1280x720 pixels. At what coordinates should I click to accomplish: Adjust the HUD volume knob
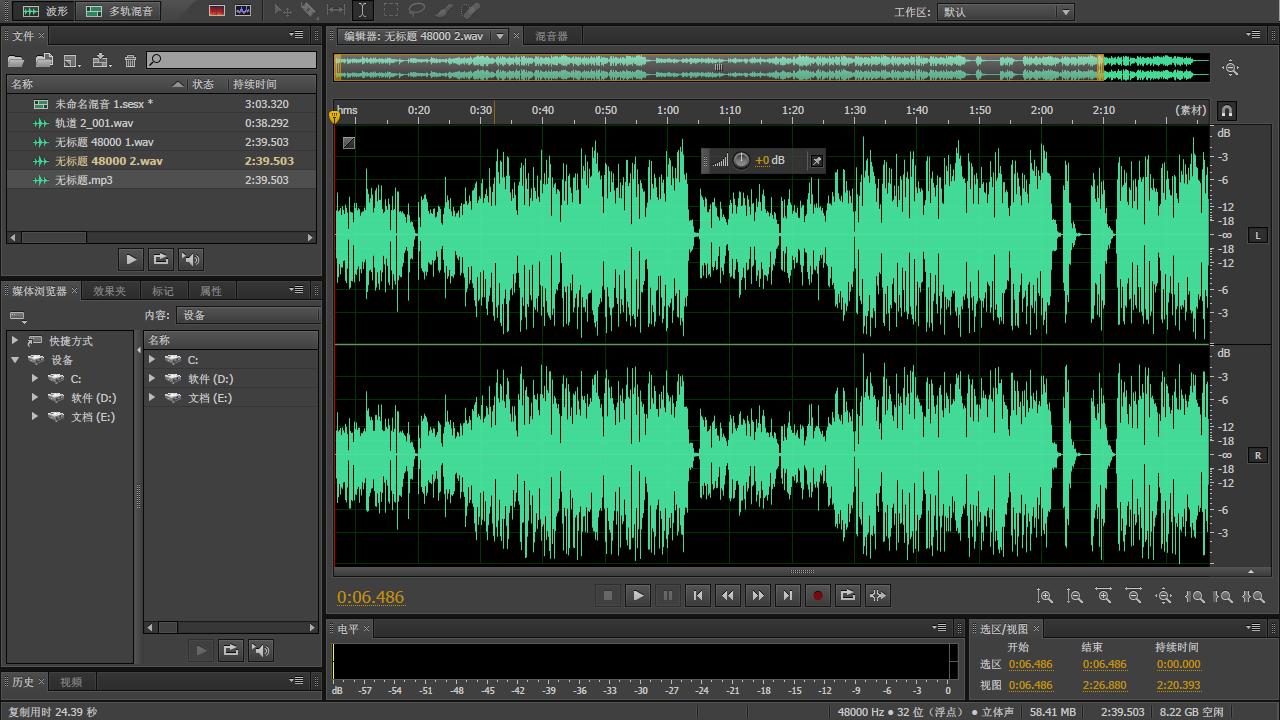[x=741, y=160]
